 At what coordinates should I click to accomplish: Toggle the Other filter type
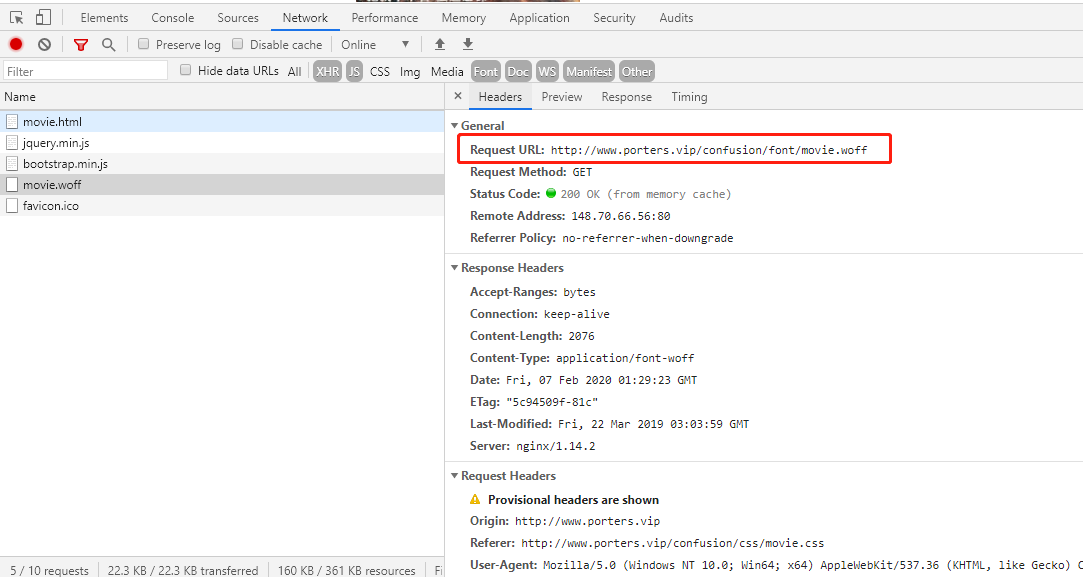point(637,71)
